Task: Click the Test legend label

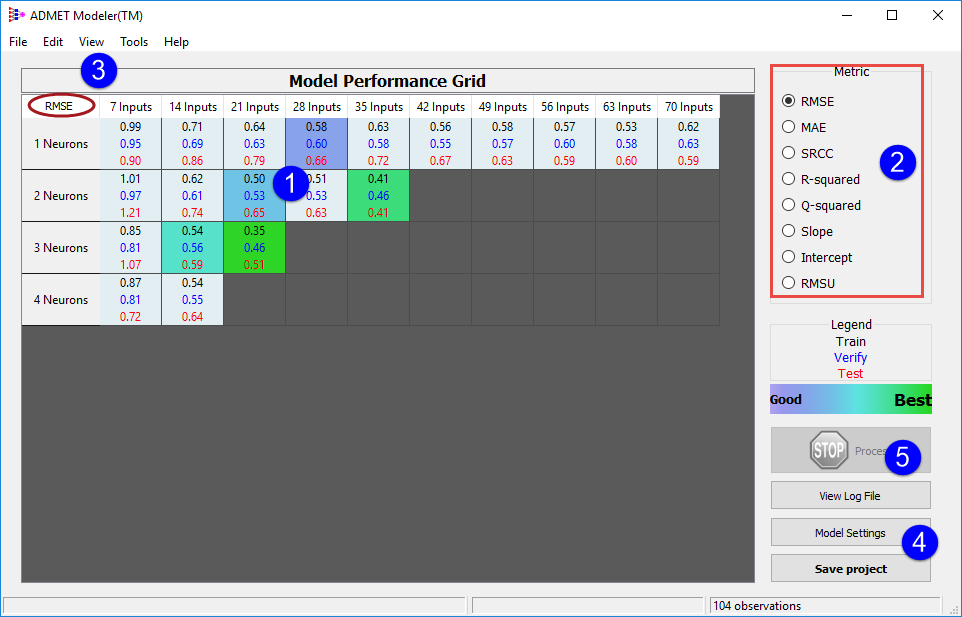Action: (x=850, y=374)
